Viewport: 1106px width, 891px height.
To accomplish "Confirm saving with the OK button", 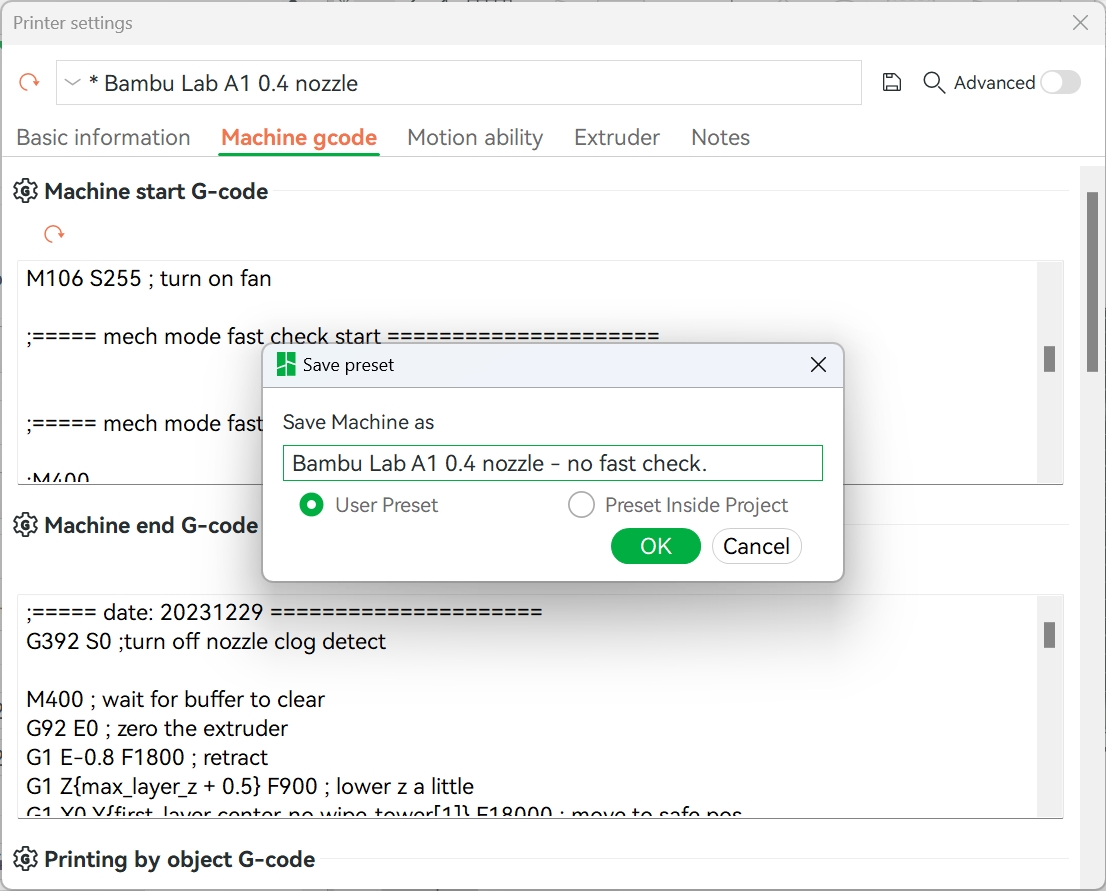I will click(656, 546).
